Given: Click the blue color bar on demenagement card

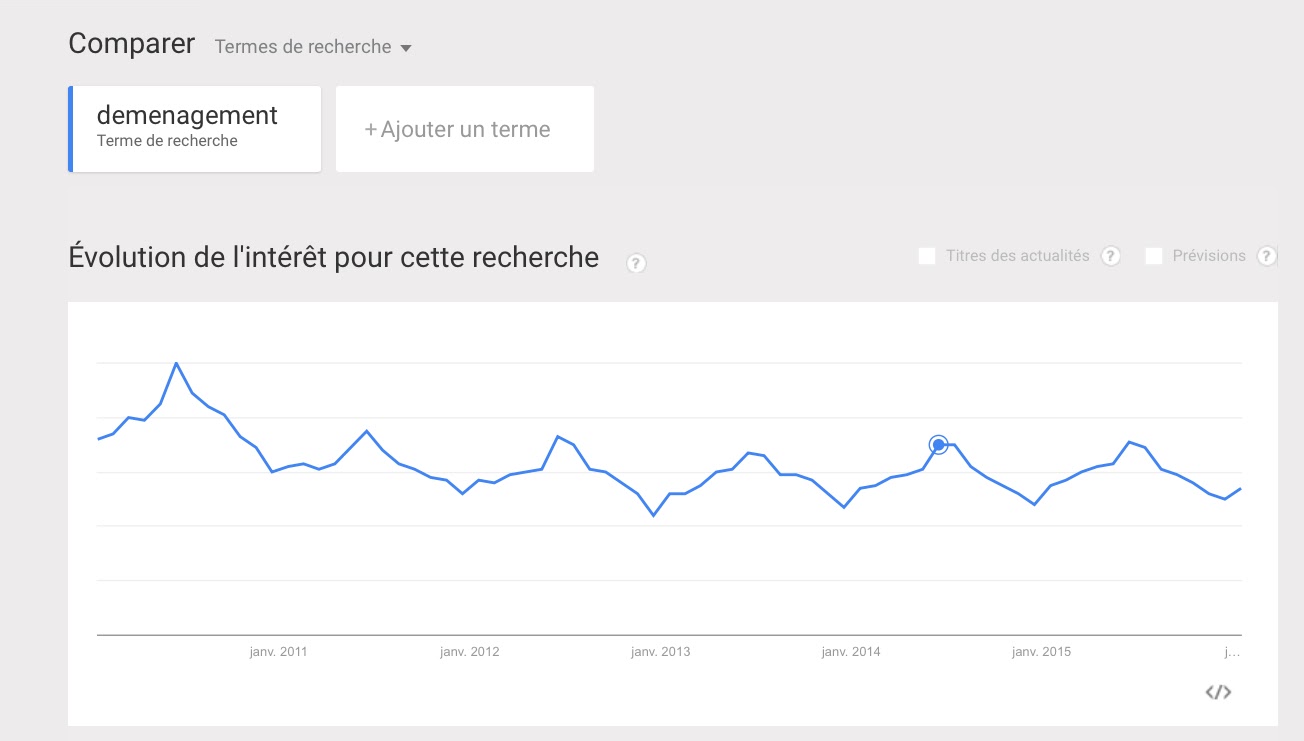Looking at the screenshot, I should click(70, 129).
